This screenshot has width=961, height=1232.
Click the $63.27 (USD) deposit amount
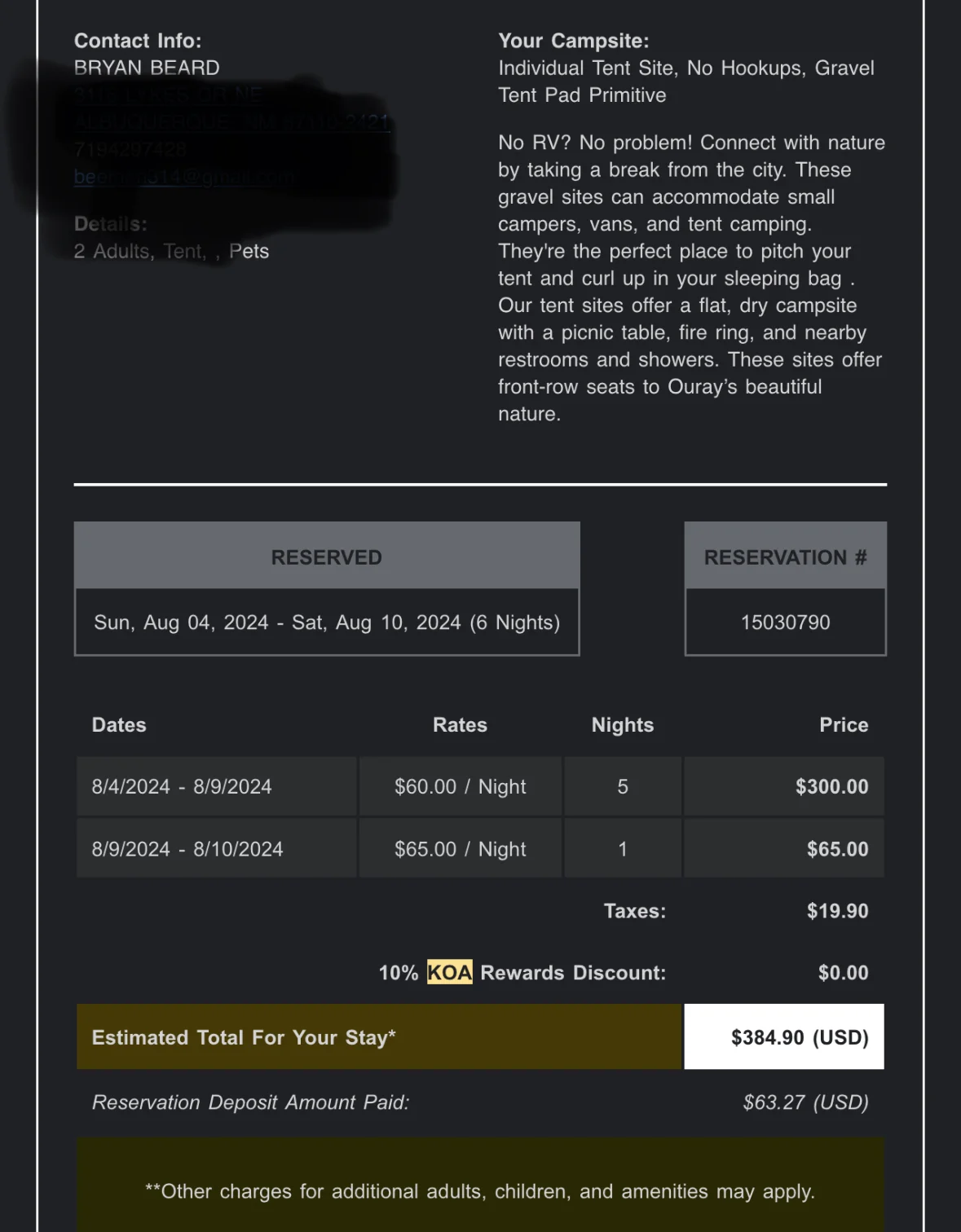805,1102
